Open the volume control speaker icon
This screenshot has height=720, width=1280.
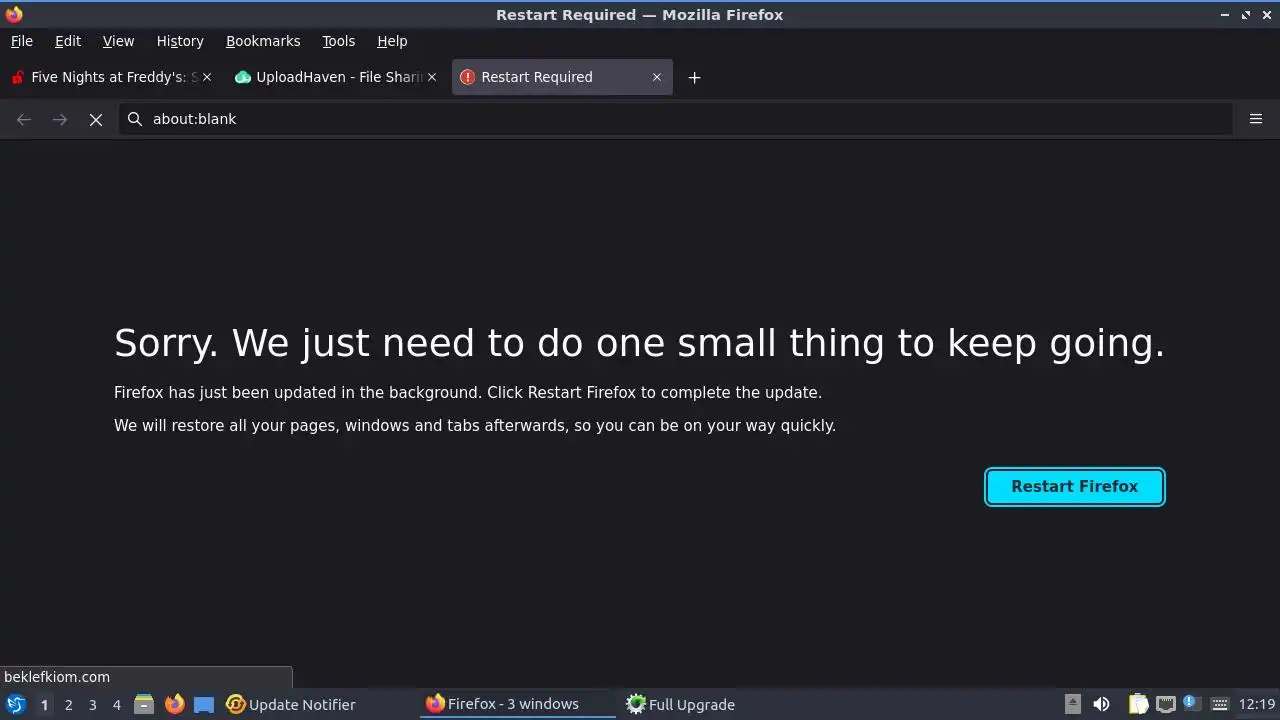pos(1101,704)
